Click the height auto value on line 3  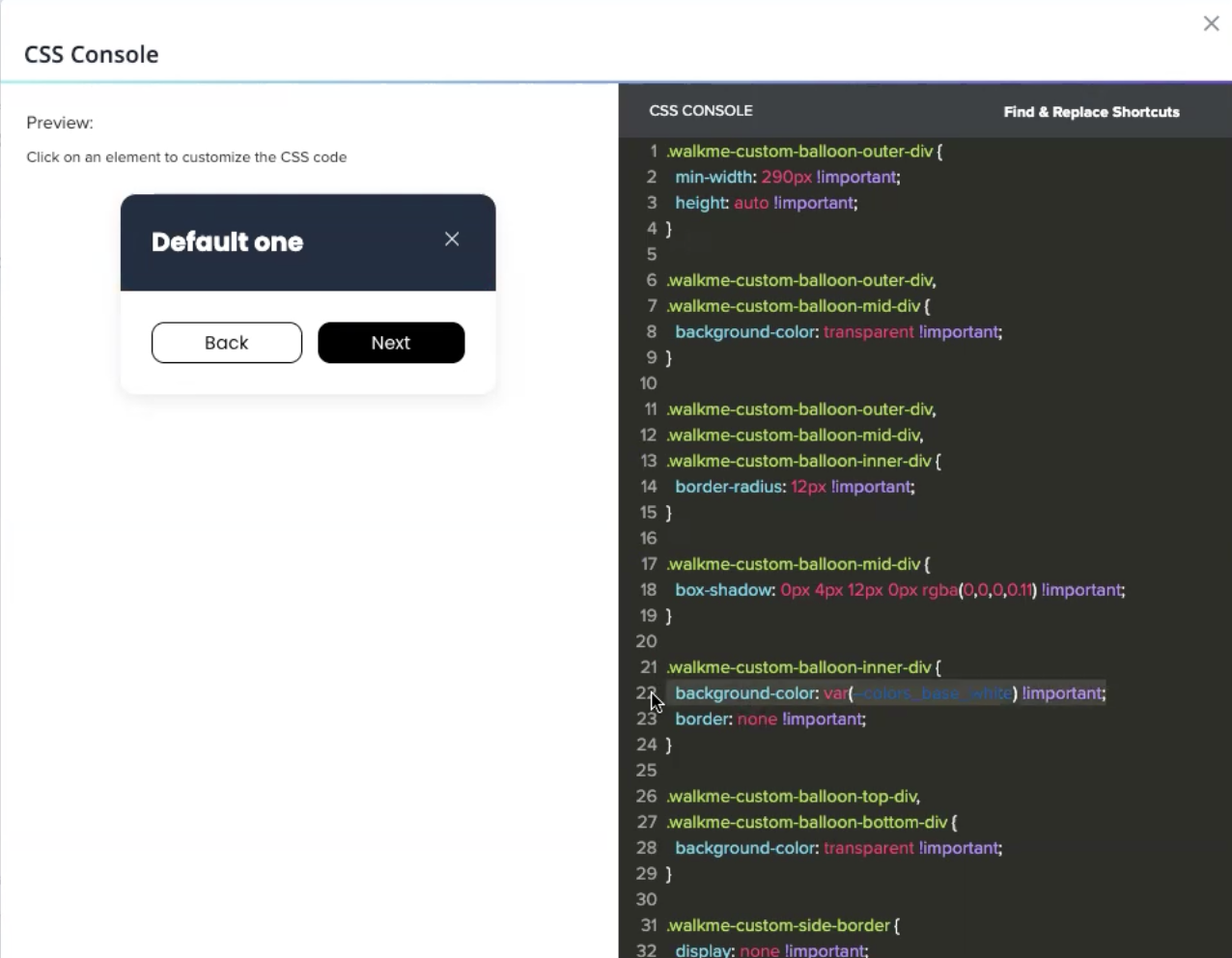750,203
